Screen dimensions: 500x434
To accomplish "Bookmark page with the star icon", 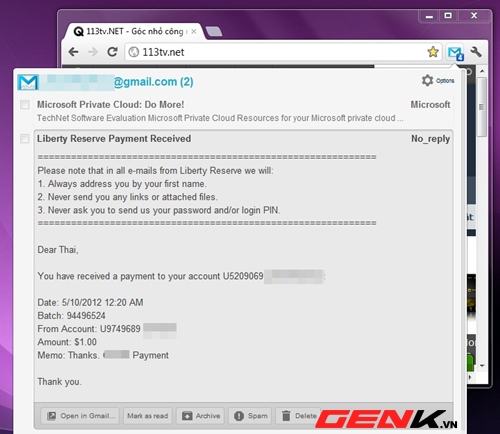I will point(433,52).
